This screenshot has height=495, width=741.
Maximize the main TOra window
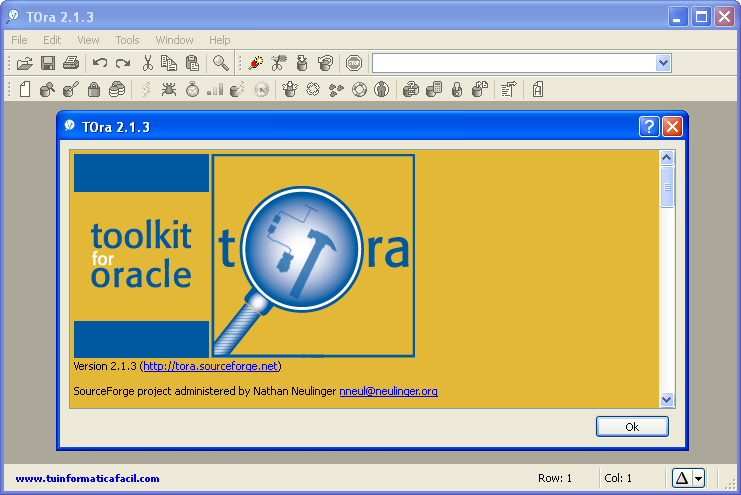pyautogui.click(x=701, y=17)
